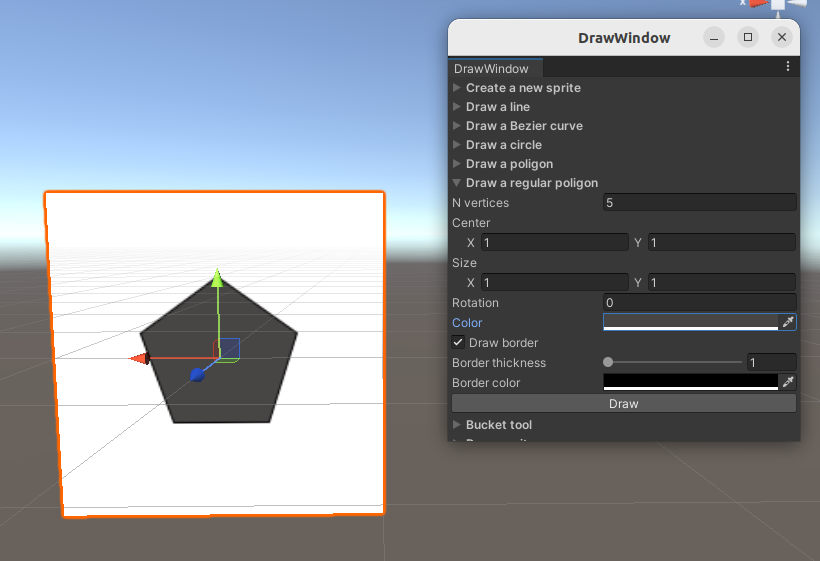This screenshot has width=820, height=561.
Task: Click the Border thickness slider handle
Action: click(608, 362)
